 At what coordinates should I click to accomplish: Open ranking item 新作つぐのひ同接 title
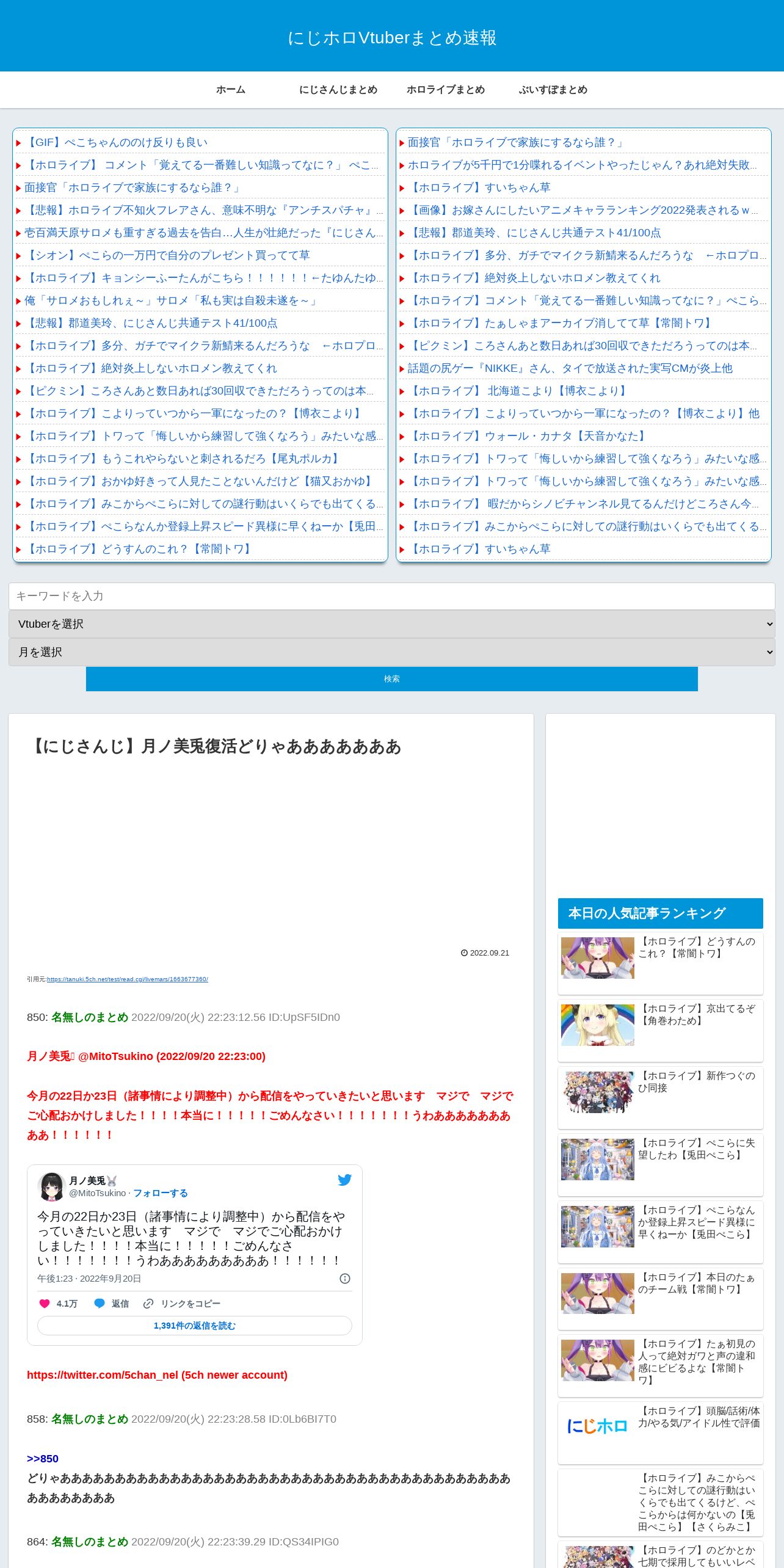point(697,1082)
